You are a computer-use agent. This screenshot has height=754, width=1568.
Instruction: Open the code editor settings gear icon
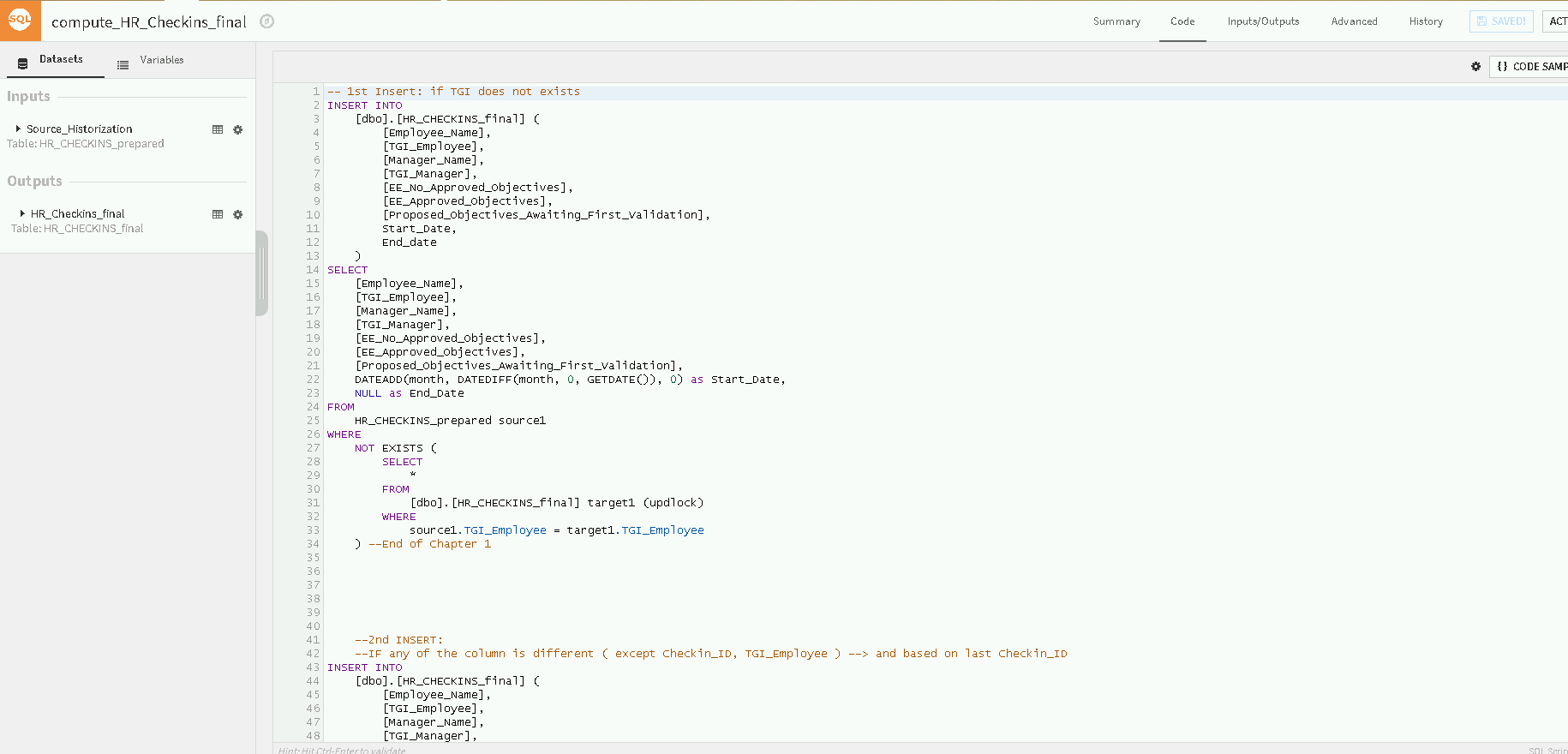point(1475,66)
